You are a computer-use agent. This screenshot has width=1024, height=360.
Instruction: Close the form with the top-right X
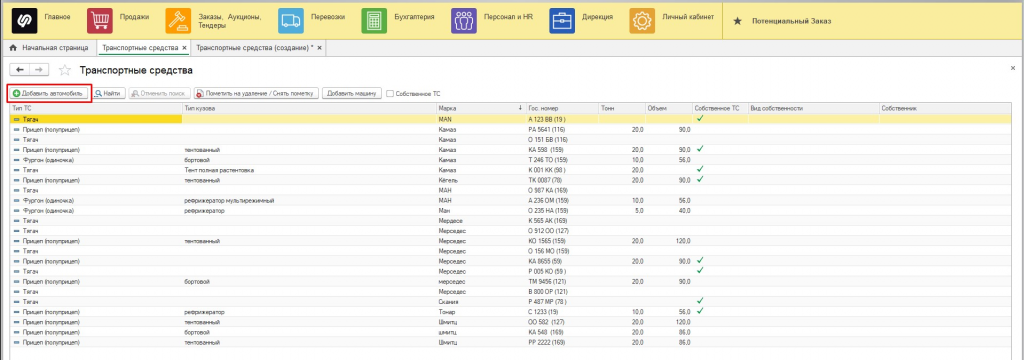[x=1013, y=68]
